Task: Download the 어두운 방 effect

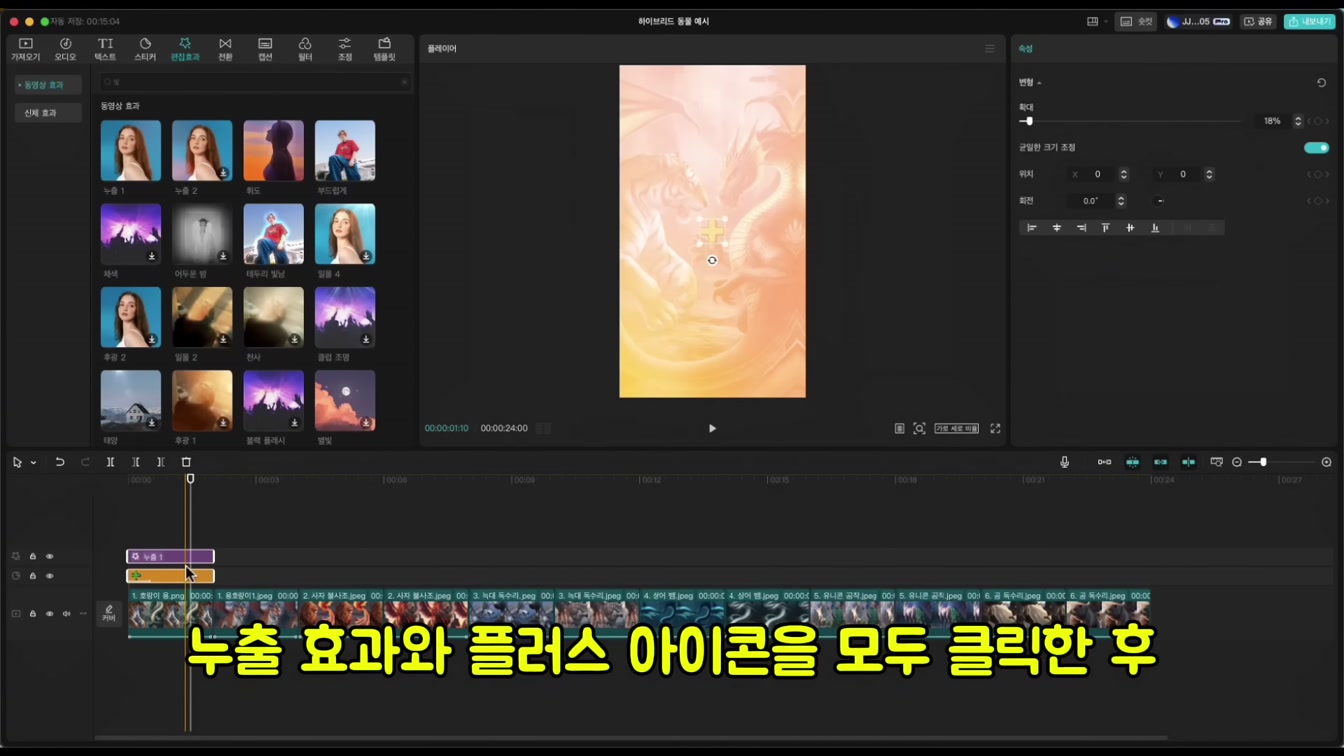Action: [223, 256]
